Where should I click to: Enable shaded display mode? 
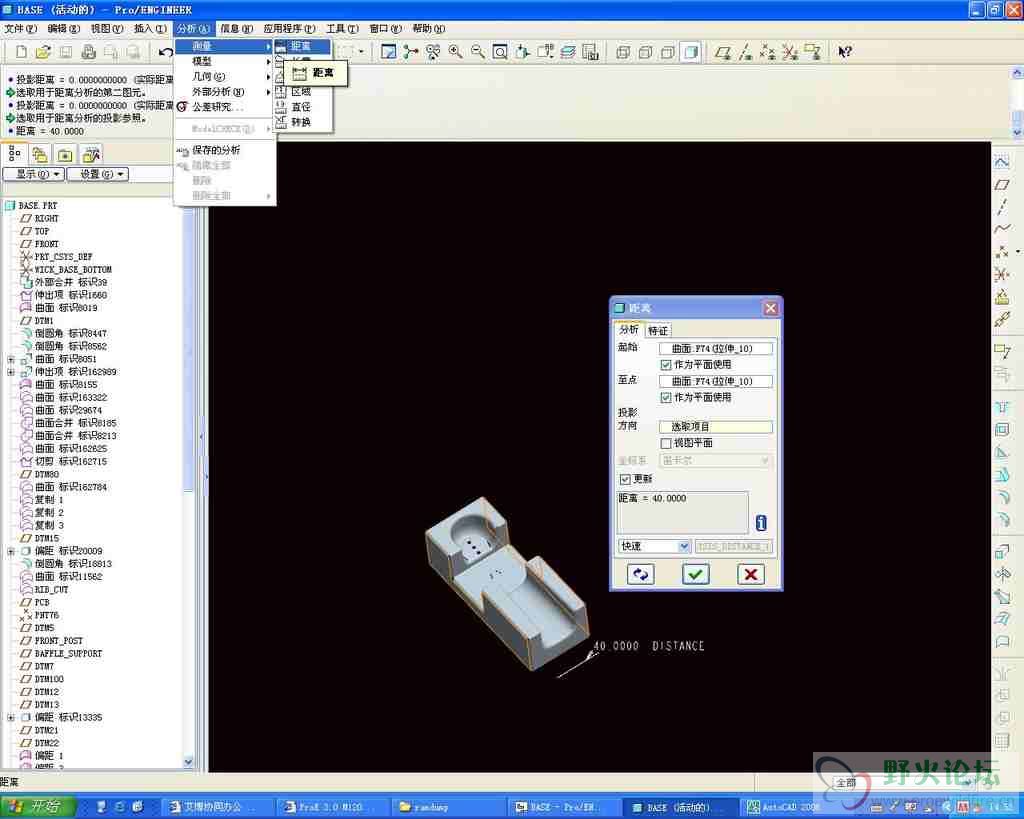(x=691, y=52)
